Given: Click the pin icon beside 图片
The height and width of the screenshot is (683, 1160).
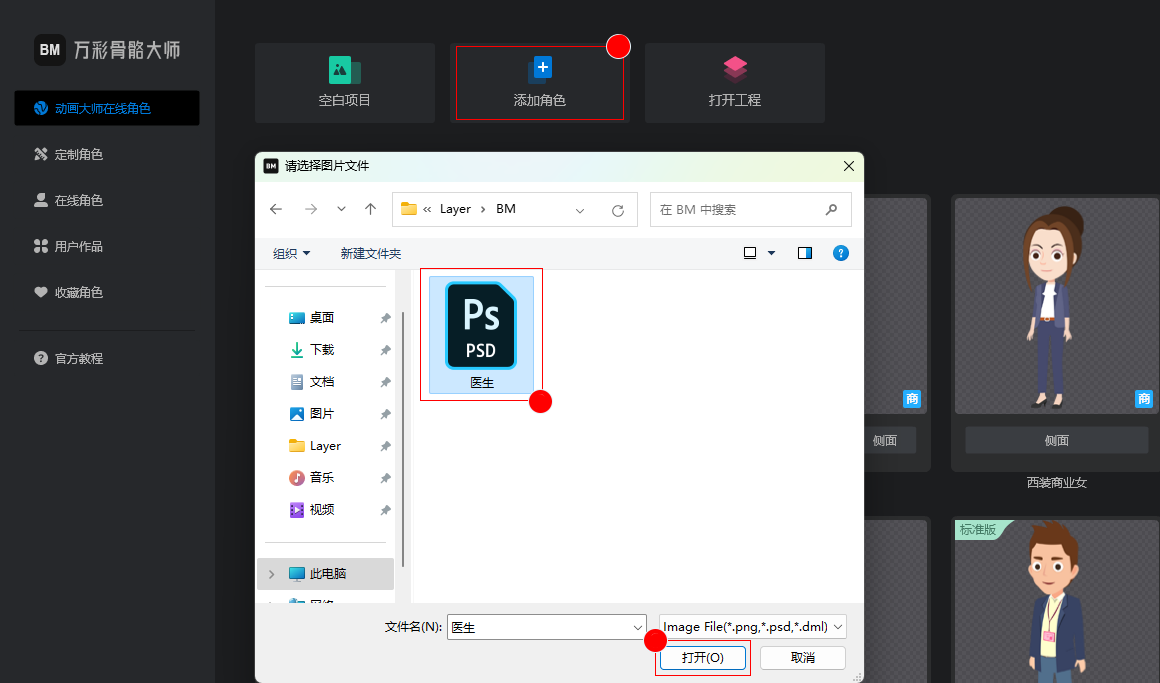Looking at the screenshot, I should (x=385, y=414).
